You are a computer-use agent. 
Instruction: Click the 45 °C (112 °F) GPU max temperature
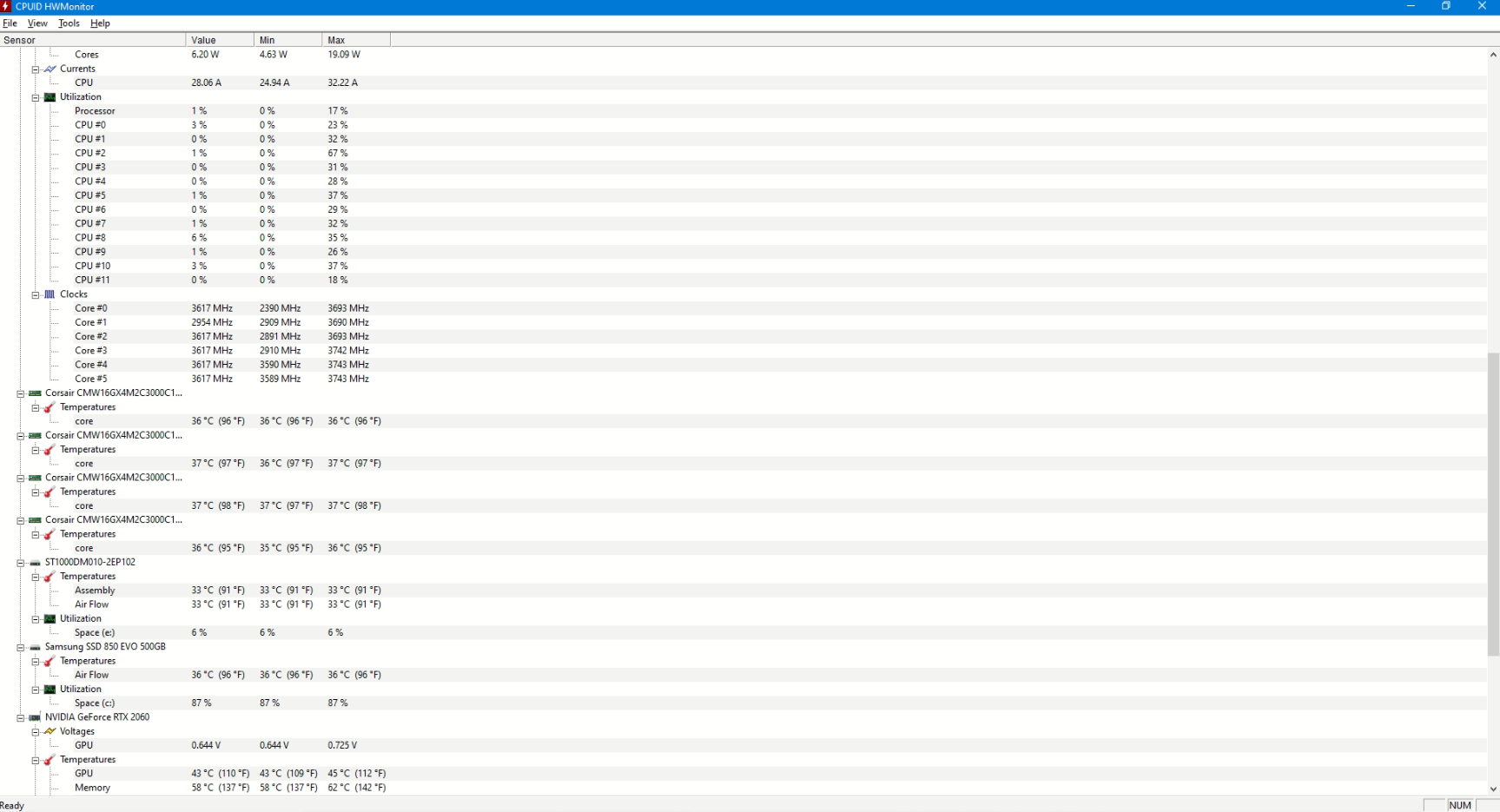357,774
